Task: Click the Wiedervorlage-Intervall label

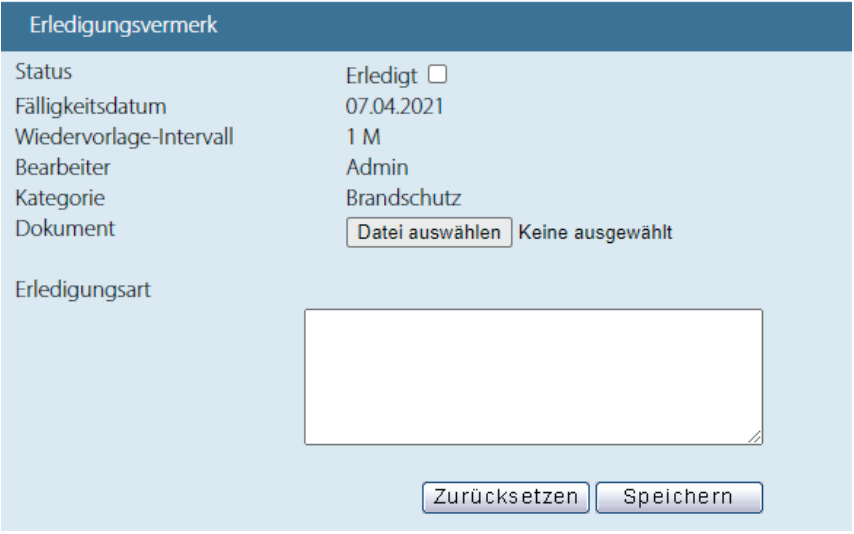Action: pyautogui.click(x=124, y=137)
